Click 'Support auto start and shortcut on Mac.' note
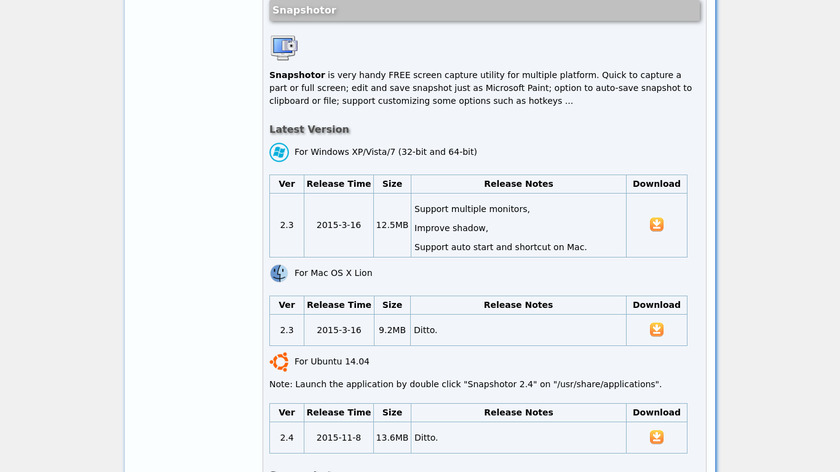This screenshot has width=840, height=472. (500, 247)
